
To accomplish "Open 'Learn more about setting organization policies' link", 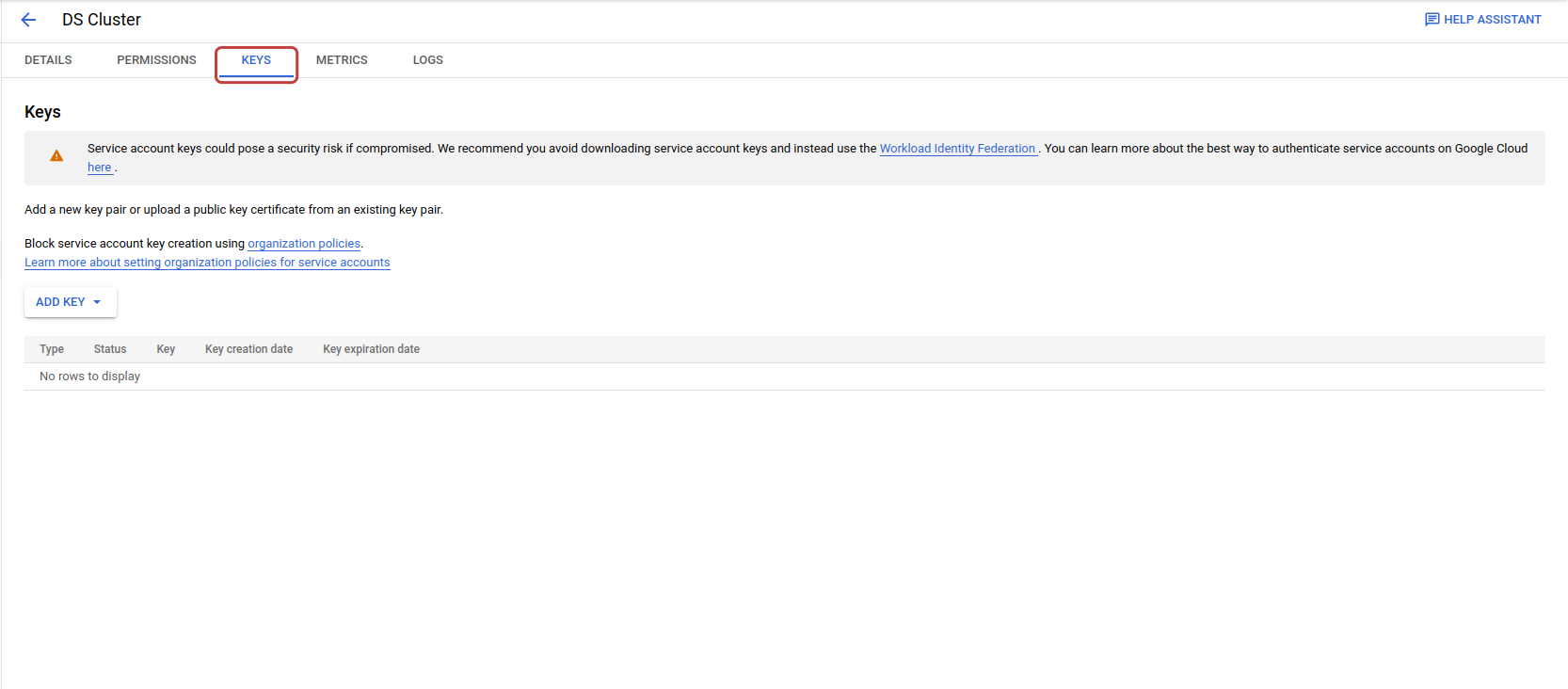I will point(207,263).
